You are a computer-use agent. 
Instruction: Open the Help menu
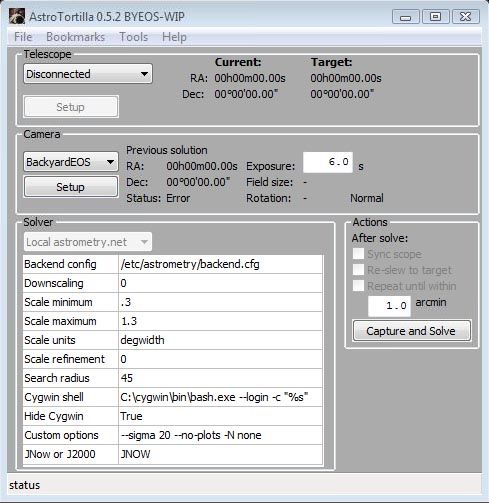pyautogui.click(x=174, y=37)
